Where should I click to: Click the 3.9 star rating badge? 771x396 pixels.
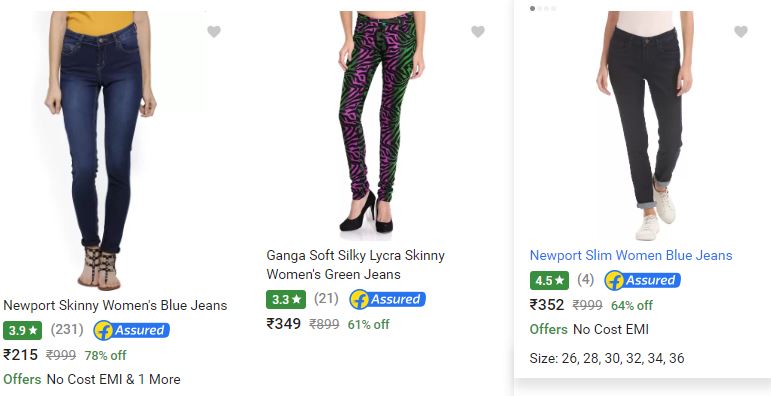point(23,330)
